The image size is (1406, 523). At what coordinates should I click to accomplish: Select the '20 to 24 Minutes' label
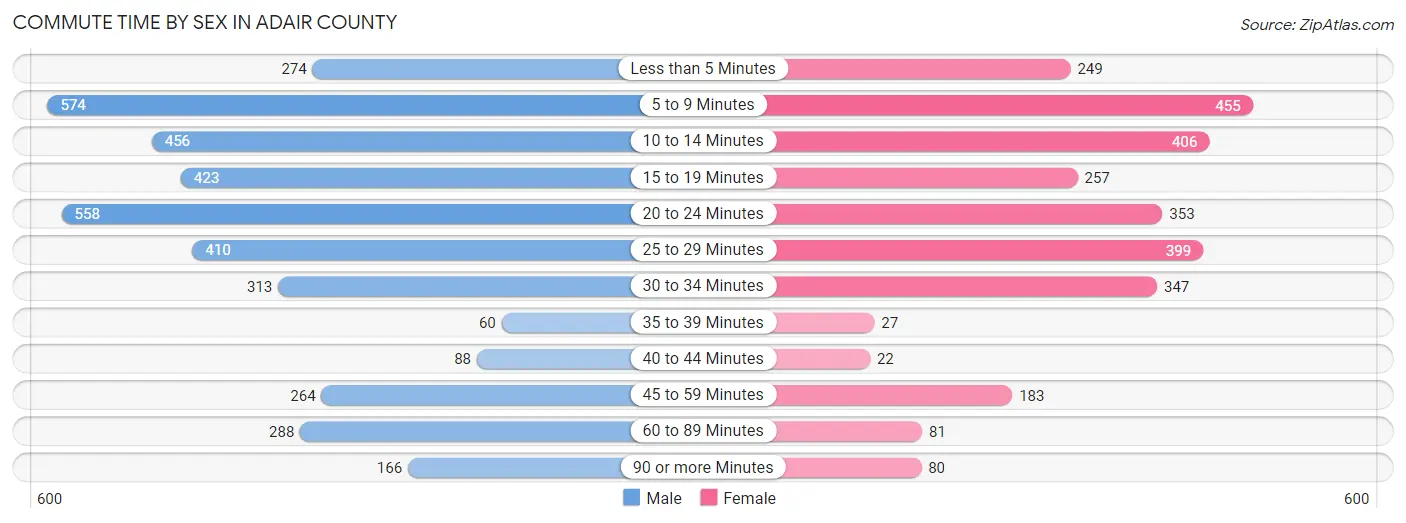[703, 213]
